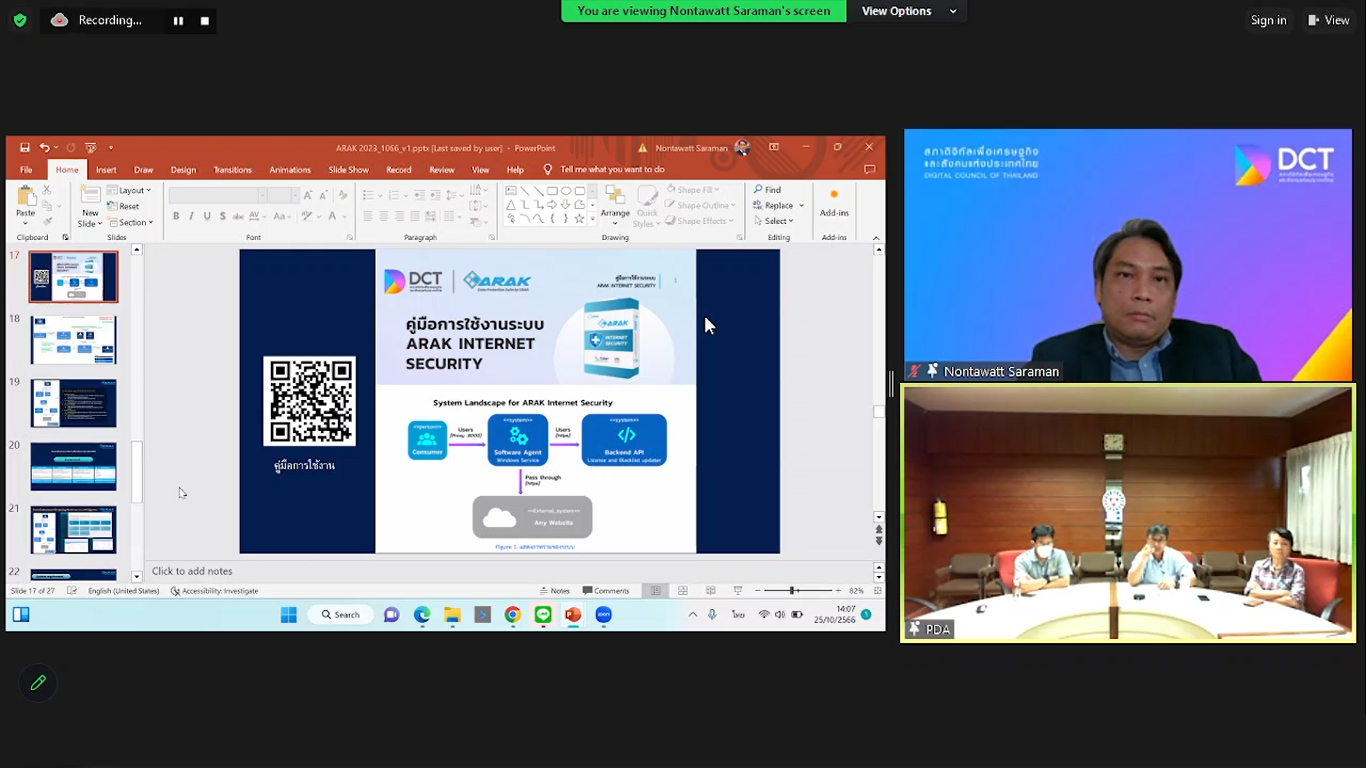Click the Windows Start button
This screenshot has height=768, width=1366.
point(289,615)
